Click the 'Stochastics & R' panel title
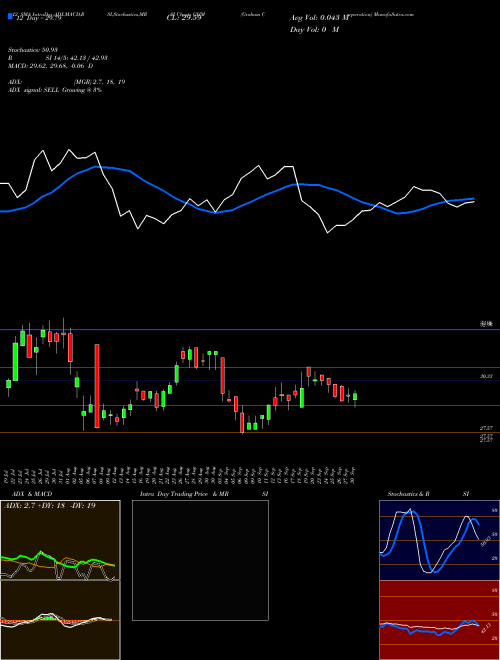Screen dimensions: 500x660 click(409, 494)
